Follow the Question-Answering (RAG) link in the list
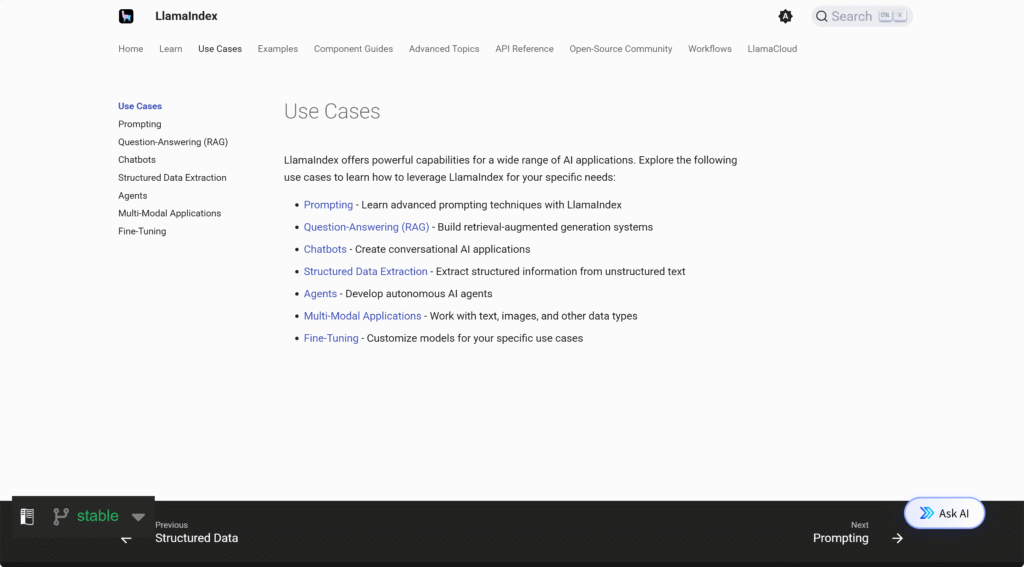Screen dimensions: 1024x567 point(366,227)
